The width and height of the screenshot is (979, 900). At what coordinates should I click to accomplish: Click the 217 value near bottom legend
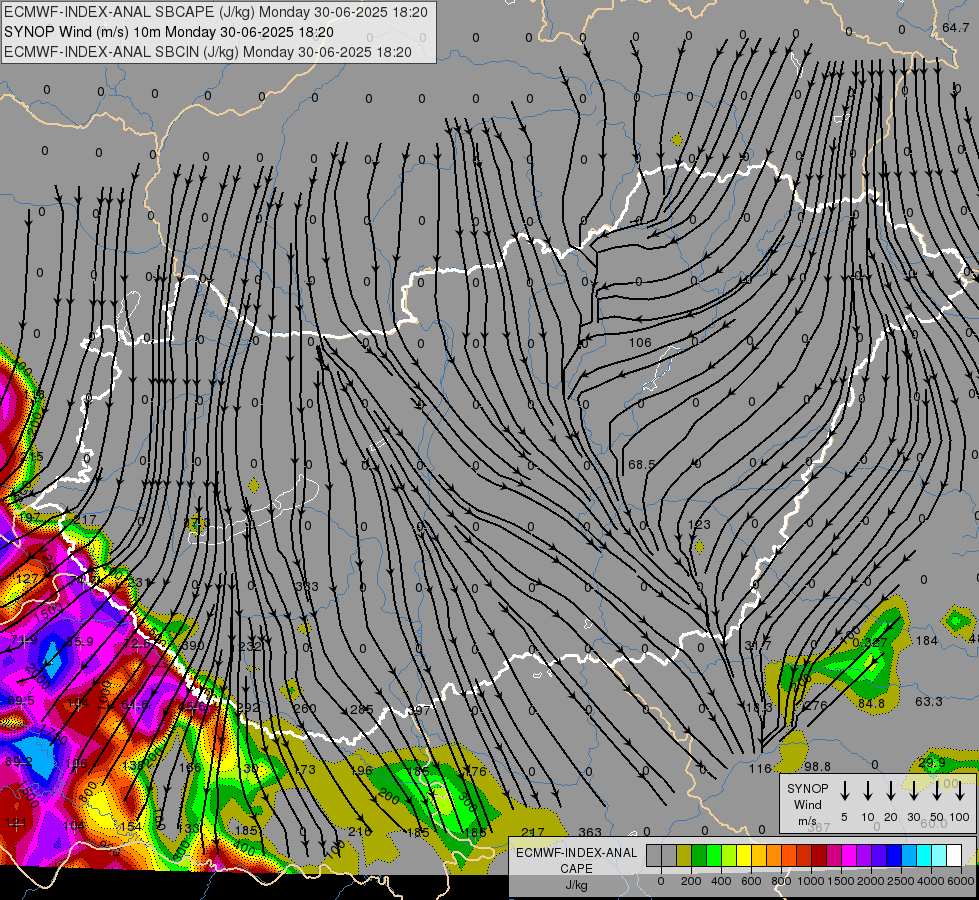(x=533, y=832)
